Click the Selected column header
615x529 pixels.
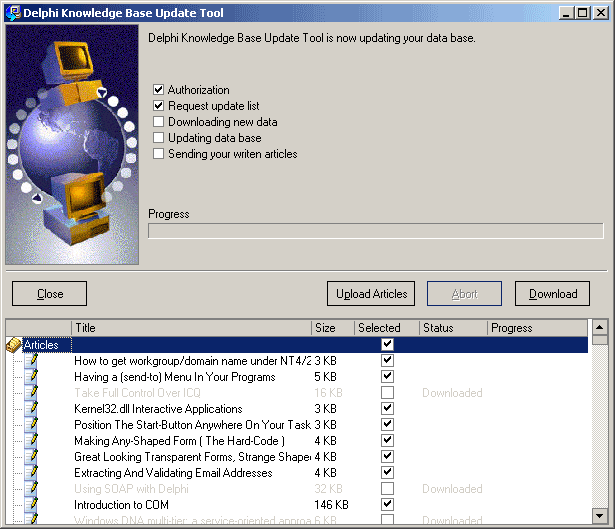click(x=387, y=328)
